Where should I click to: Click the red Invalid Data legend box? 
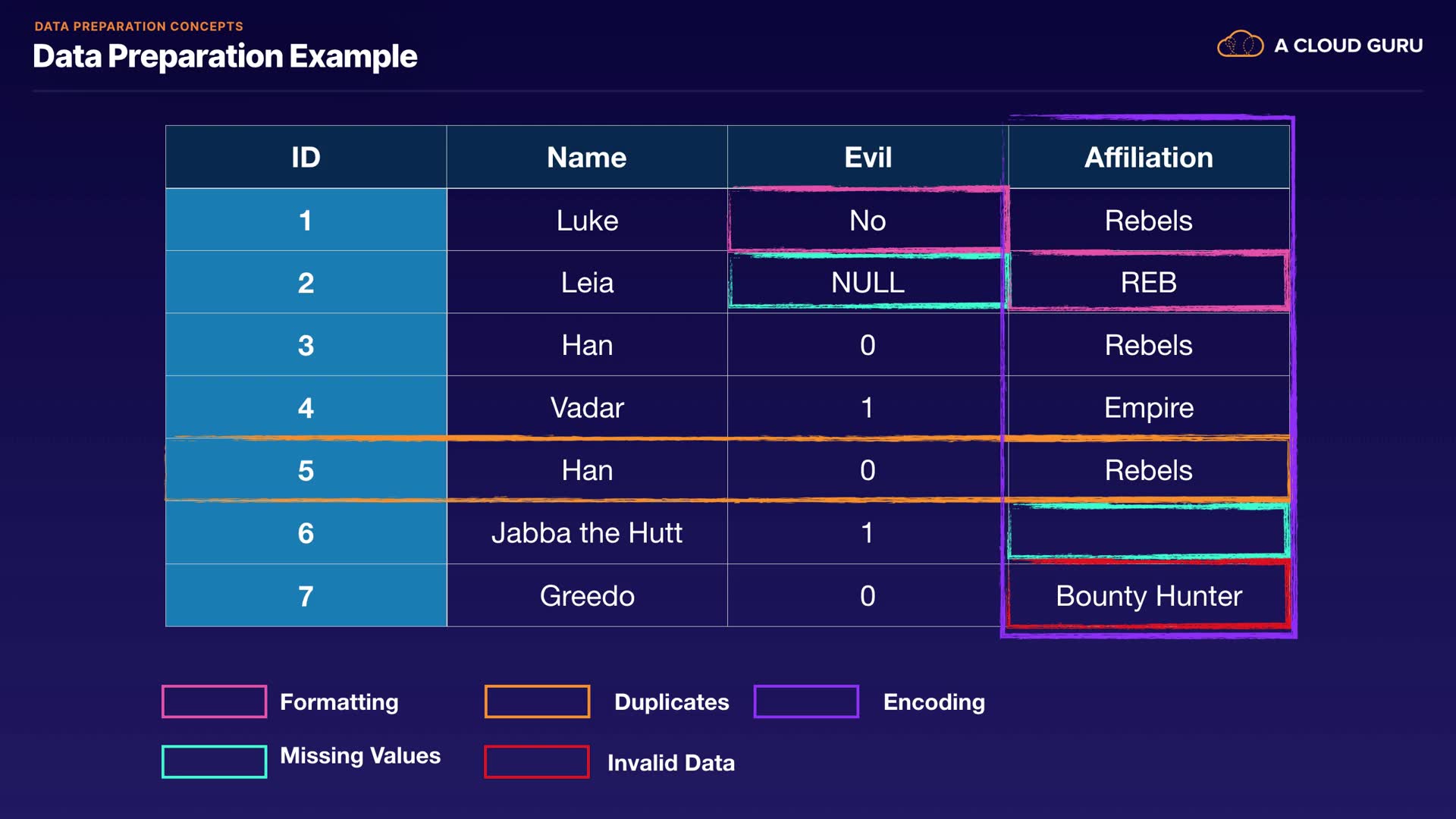pos(537,762)
